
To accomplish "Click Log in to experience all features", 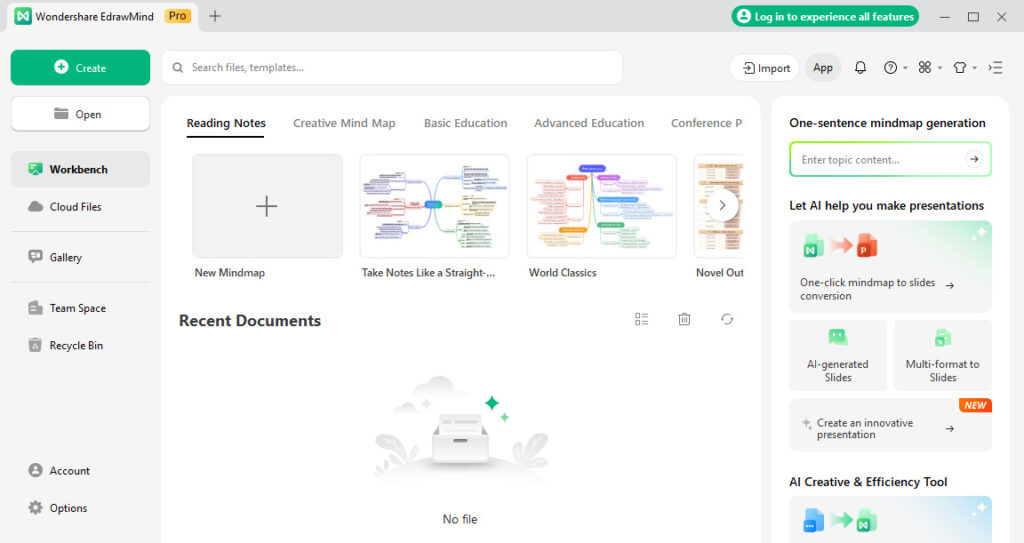I will 825,16.
